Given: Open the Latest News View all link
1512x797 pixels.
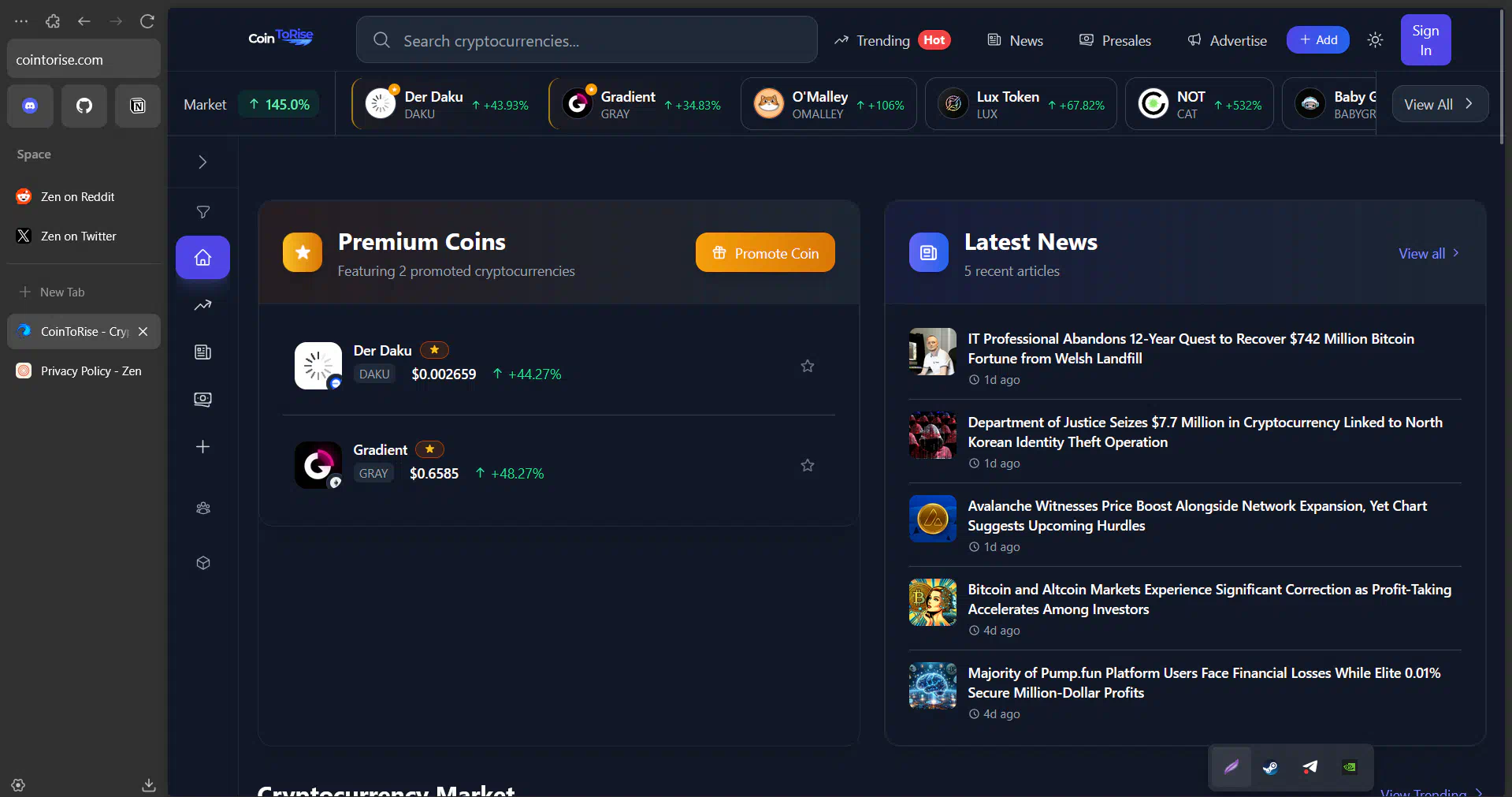Looking at the screenshot, I should (1428, 253).
